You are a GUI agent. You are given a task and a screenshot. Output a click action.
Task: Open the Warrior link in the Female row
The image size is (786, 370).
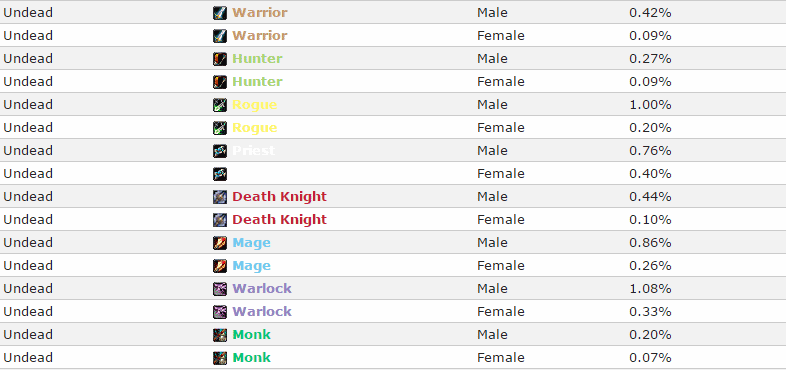click(260, 36)
